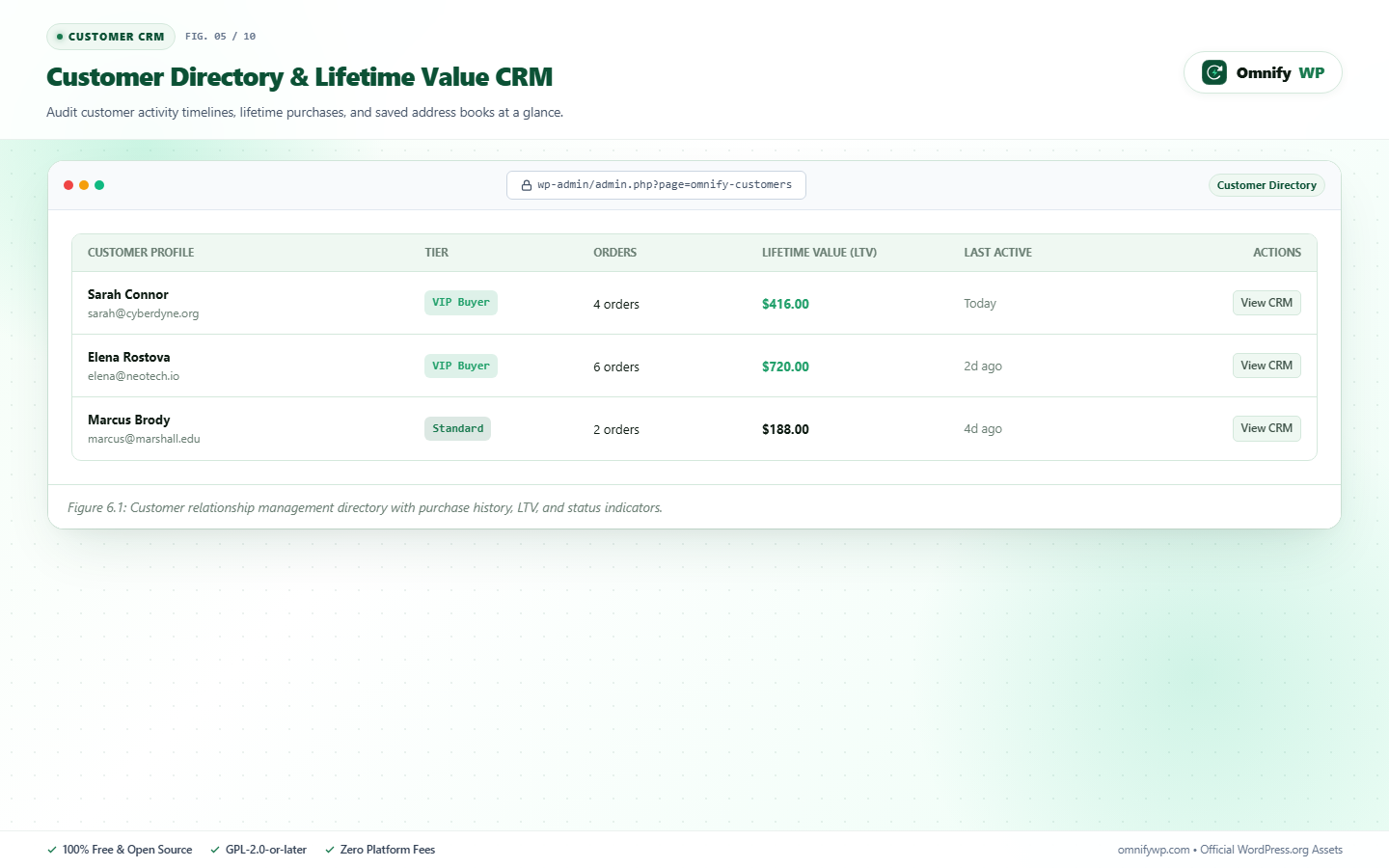The image size is (1389, 868).
Task: Click the omnifywp.com footer text
Action: (1154, 850)
